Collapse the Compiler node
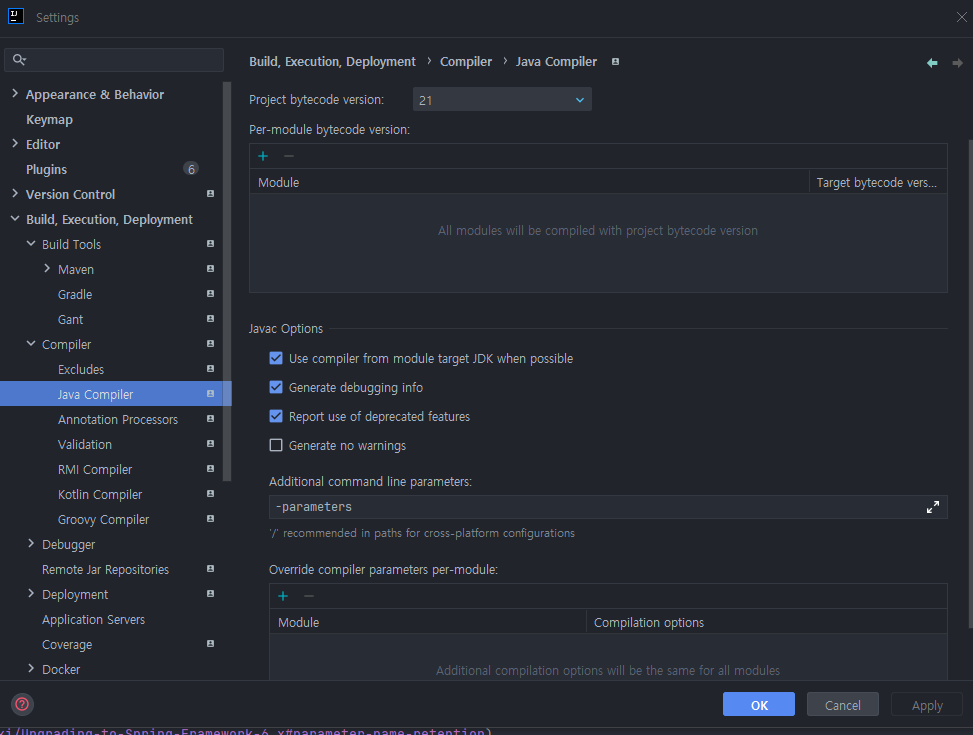 coord(31,343)
